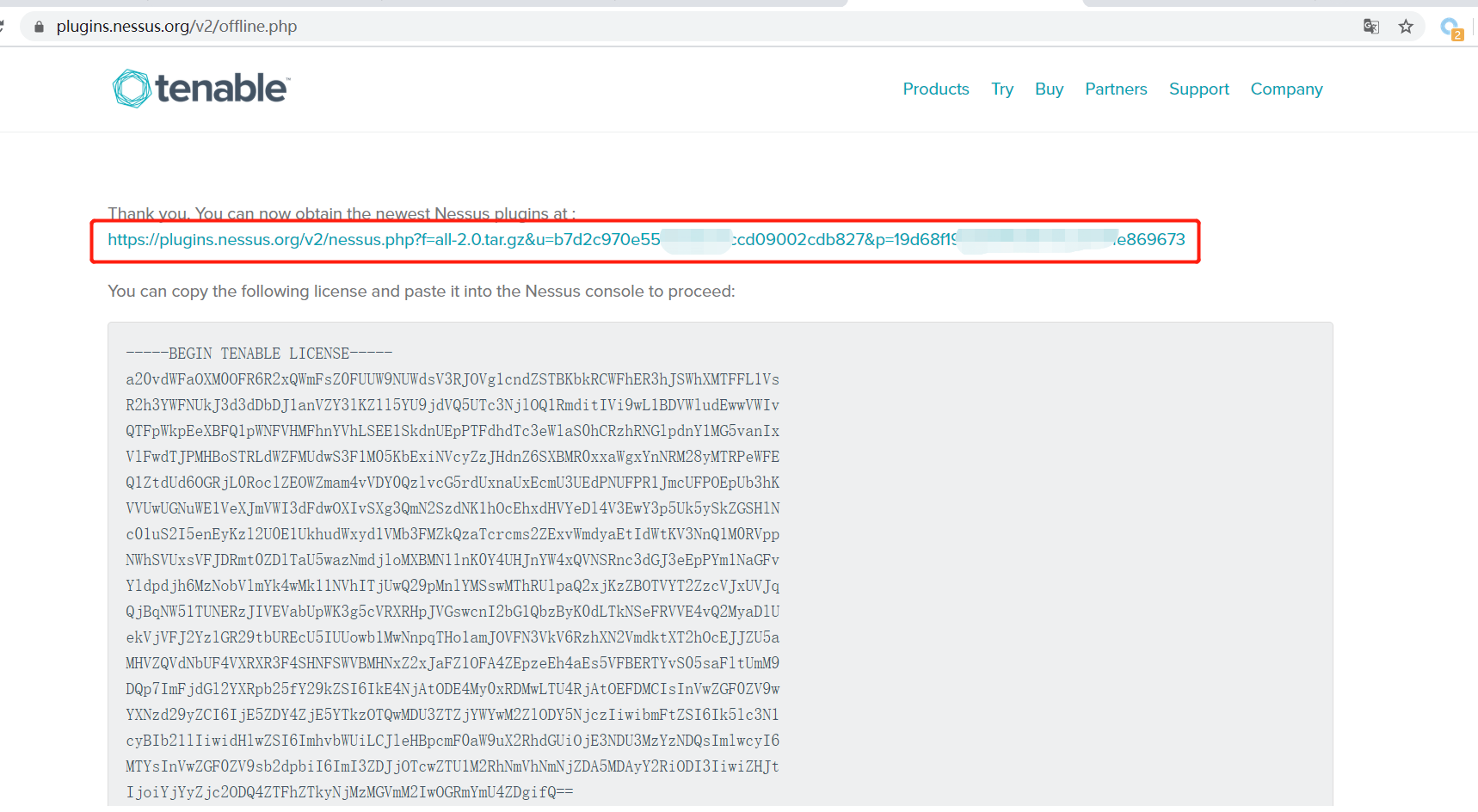Click the translate page icon
This screenshot has height=812, width=1478.
click(1371, 27)
